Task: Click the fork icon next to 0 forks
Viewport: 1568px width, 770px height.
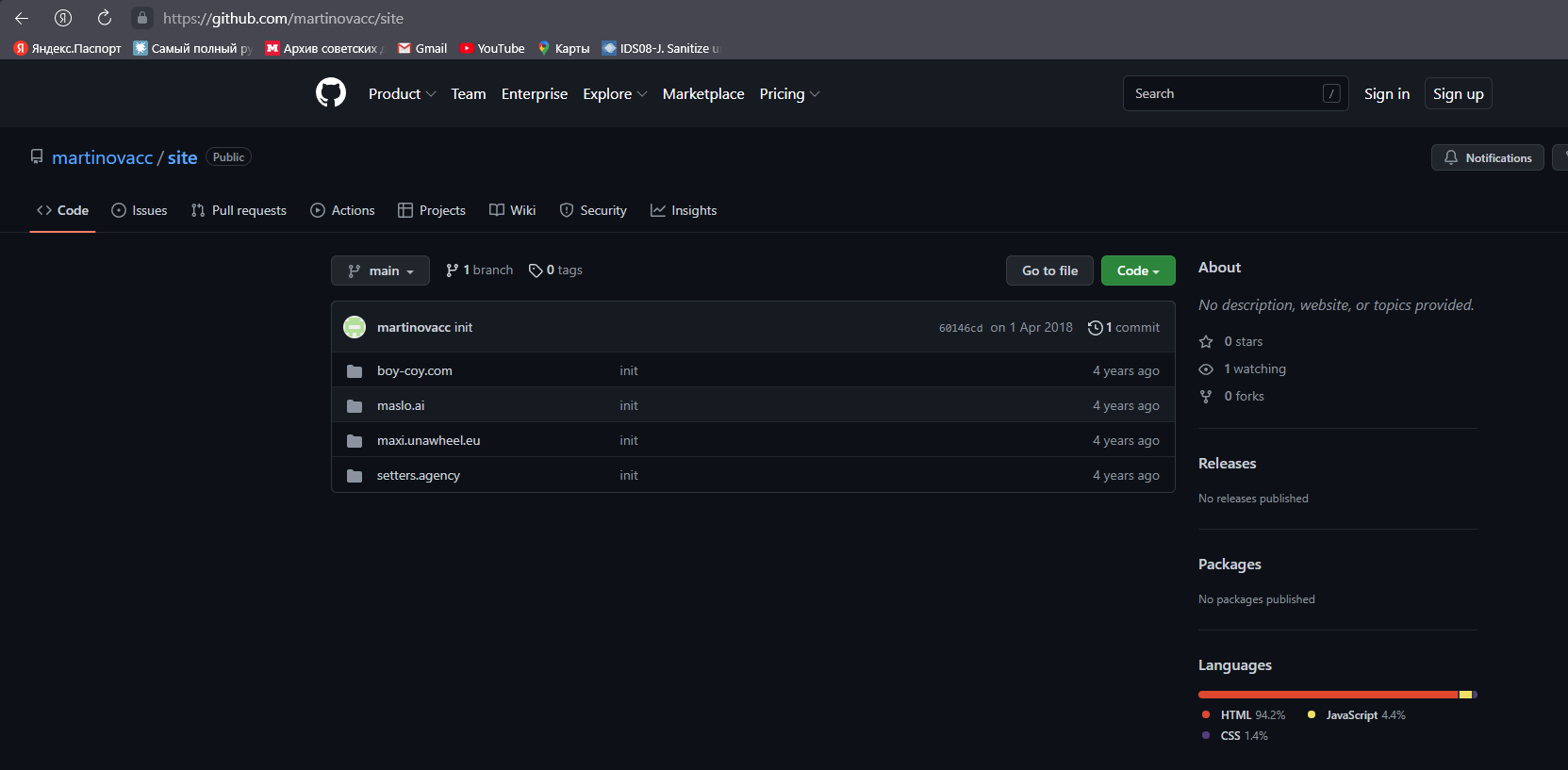Action: pyautogui.click(x=1206, y=397)
